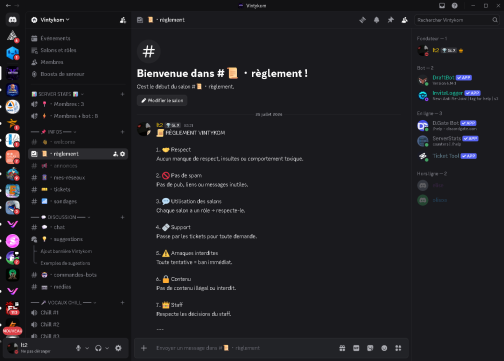Screen dimensions: 504x361
Task: Go back with title bar left arrow
Action: click(8, 6)
